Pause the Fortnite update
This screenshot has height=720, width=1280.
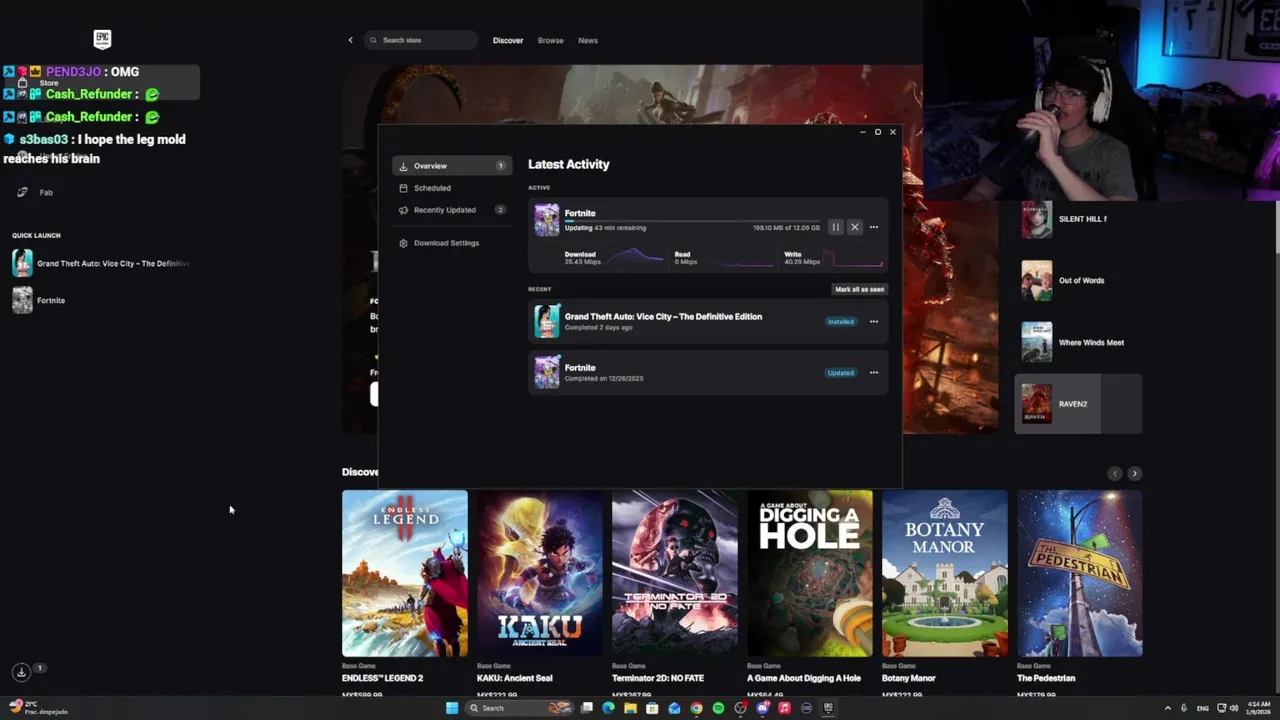tap(835, 227)
